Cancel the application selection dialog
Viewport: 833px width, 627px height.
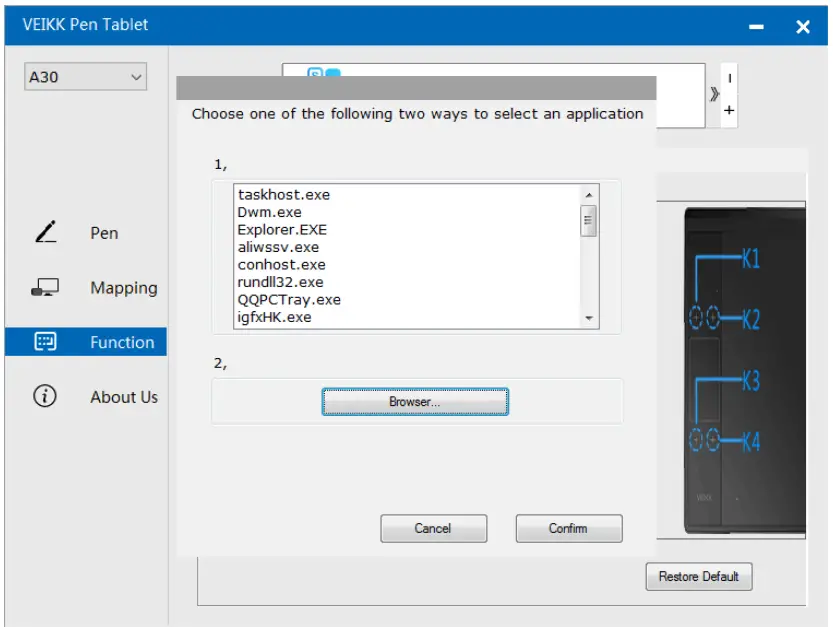434,528
